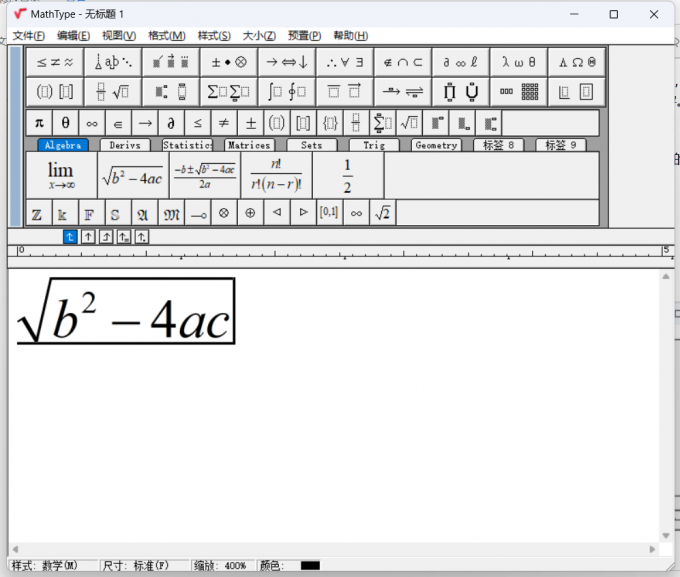Open the operator symbols palette (± • ⊗)
680x577 pixels.
(x=229, y=62)
